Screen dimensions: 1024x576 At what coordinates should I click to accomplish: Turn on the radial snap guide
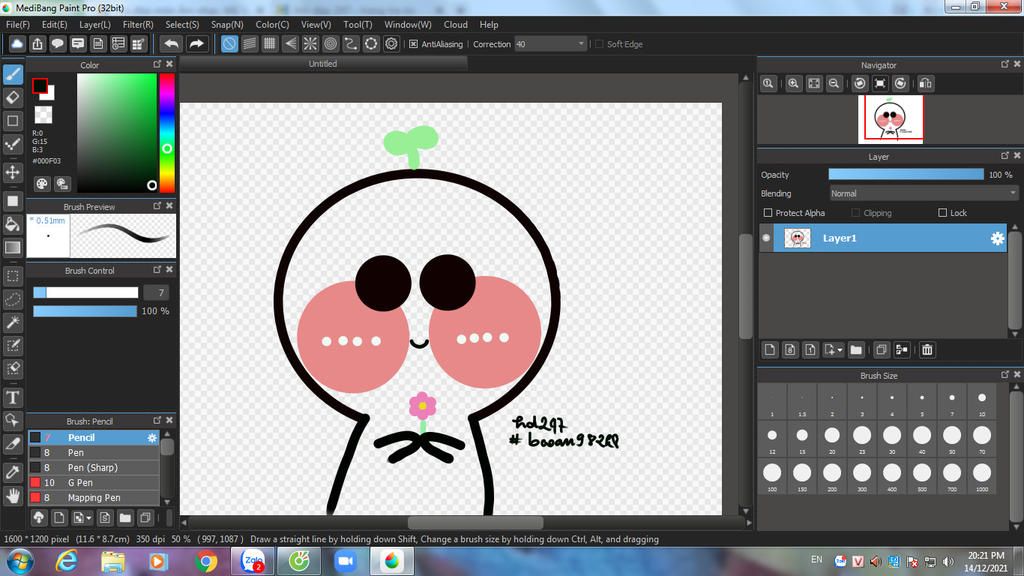[310, 44]
